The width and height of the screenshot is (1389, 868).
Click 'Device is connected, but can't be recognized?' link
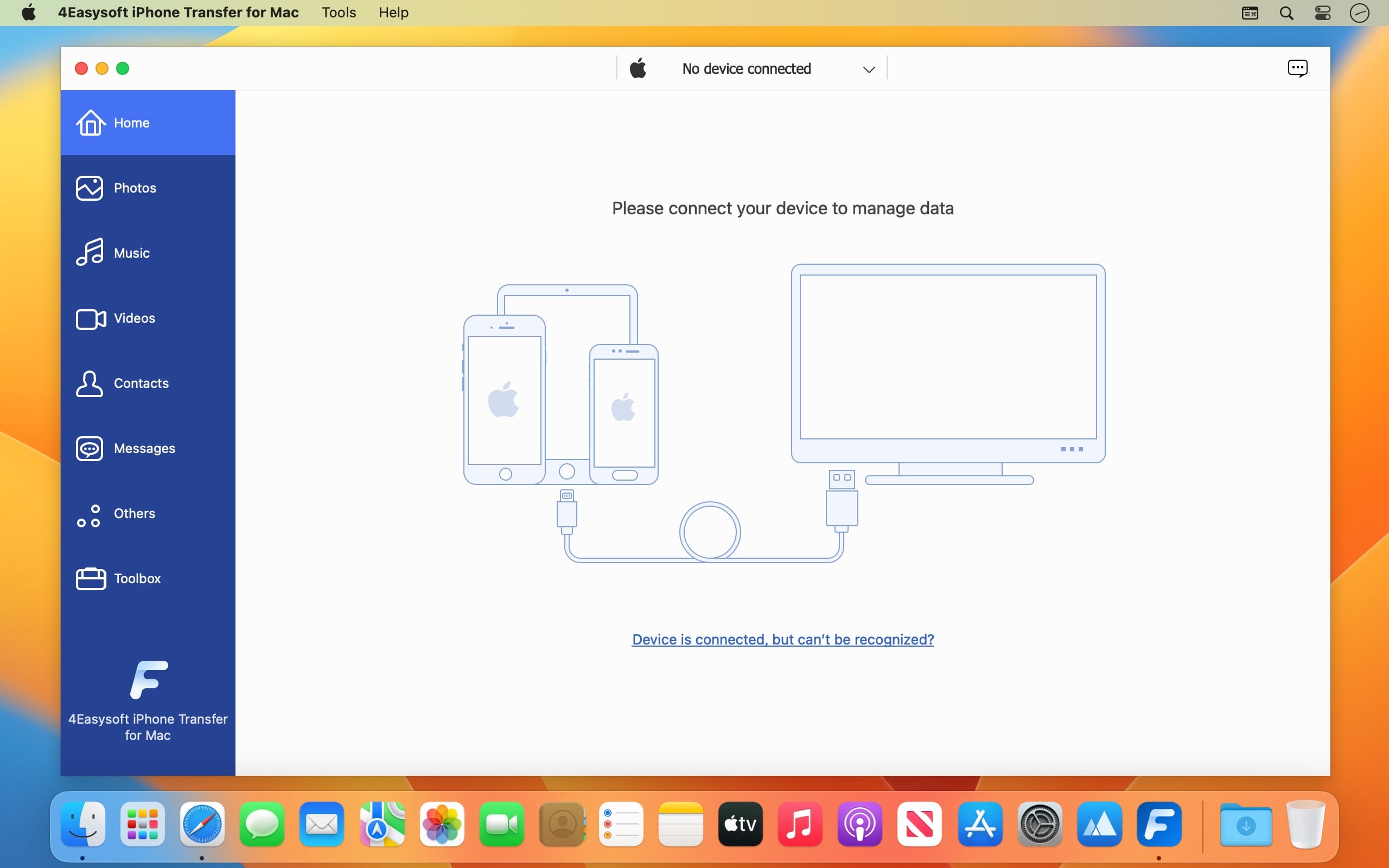click(x=782, y=639)
